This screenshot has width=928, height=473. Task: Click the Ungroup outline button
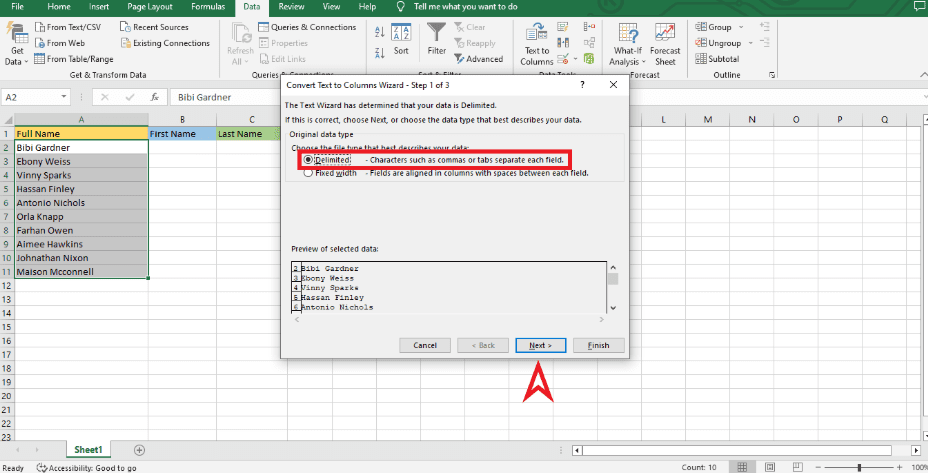click(718, 43)
